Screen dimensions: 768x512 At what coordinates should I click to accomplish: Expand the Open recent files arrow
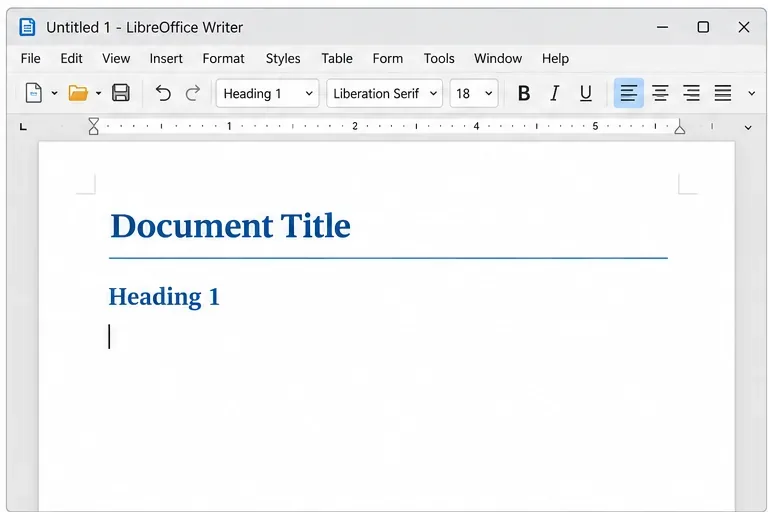pyautogui.click(x=98, y=93)
